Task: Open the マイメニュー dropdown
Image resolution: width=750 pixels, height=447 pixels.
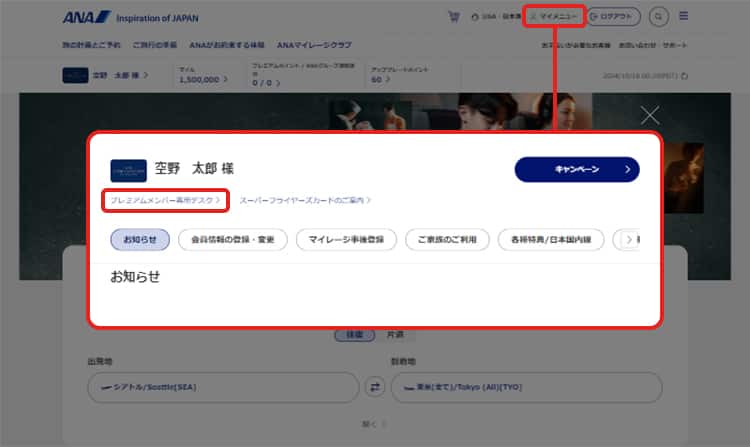Action: [x=553, y=17]
